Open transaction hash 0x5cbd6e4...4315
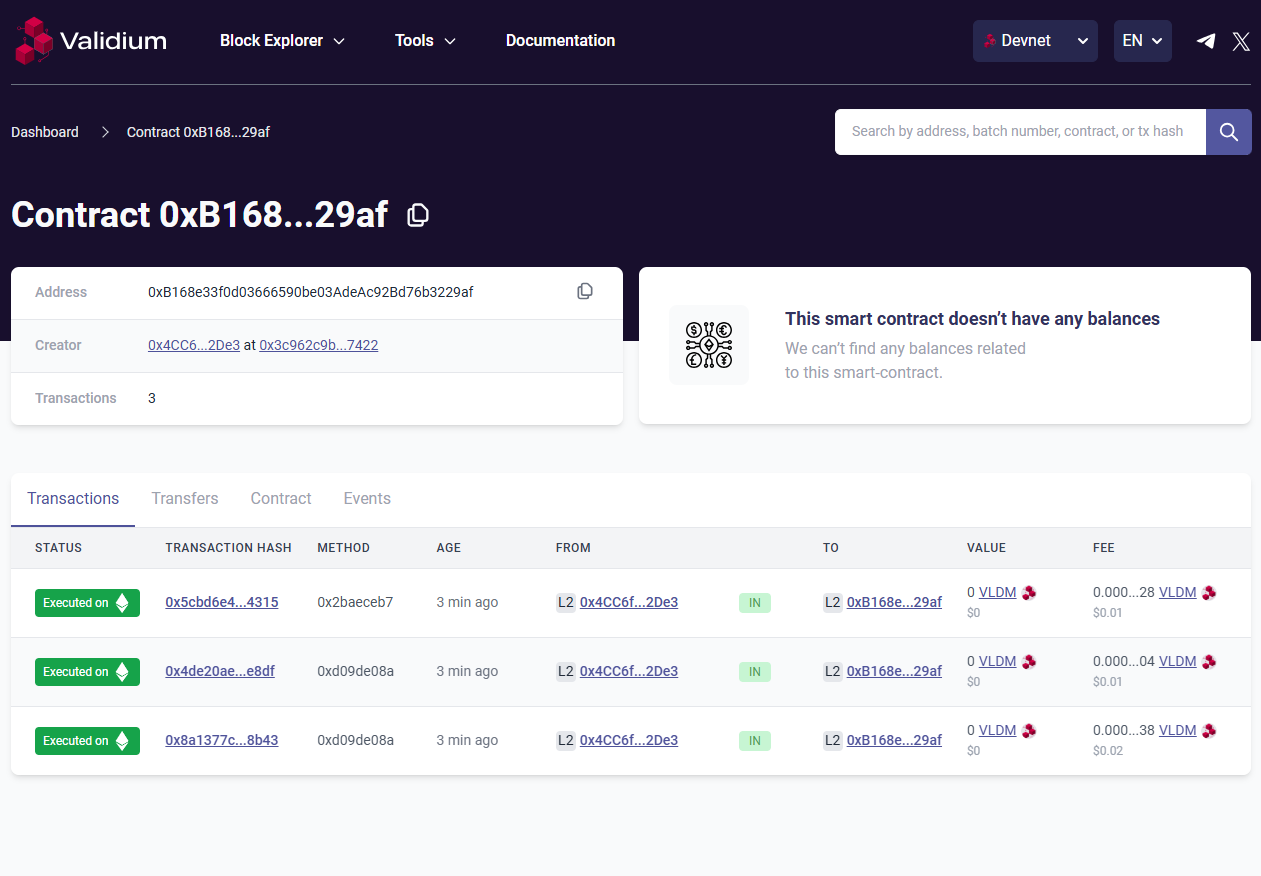This screenshot has height=876, width=1261. (221, 602)
